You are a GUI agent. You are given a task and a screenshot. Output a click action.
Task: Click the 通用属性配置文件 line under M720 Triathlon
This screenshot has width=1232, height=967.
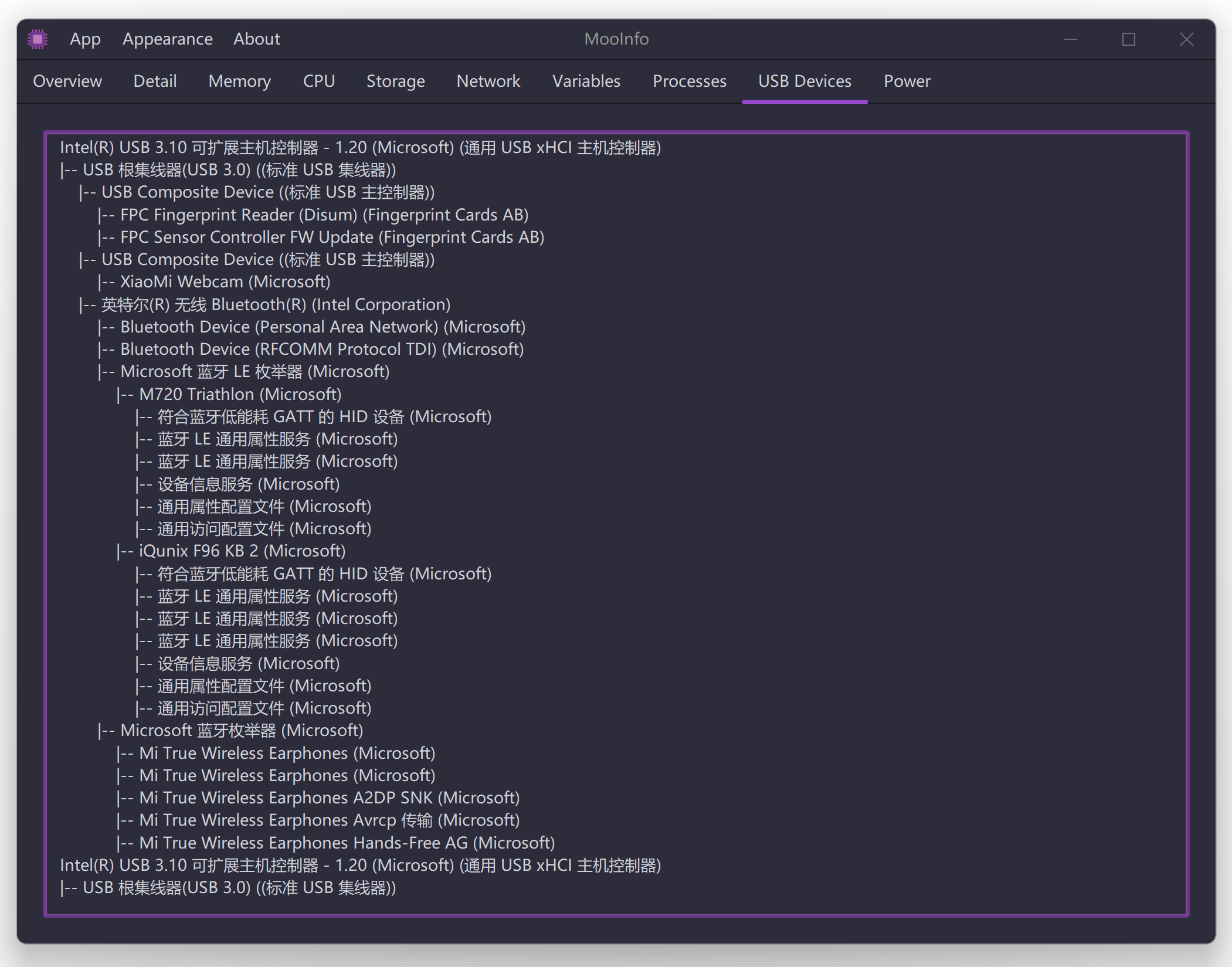coord(253,506)
